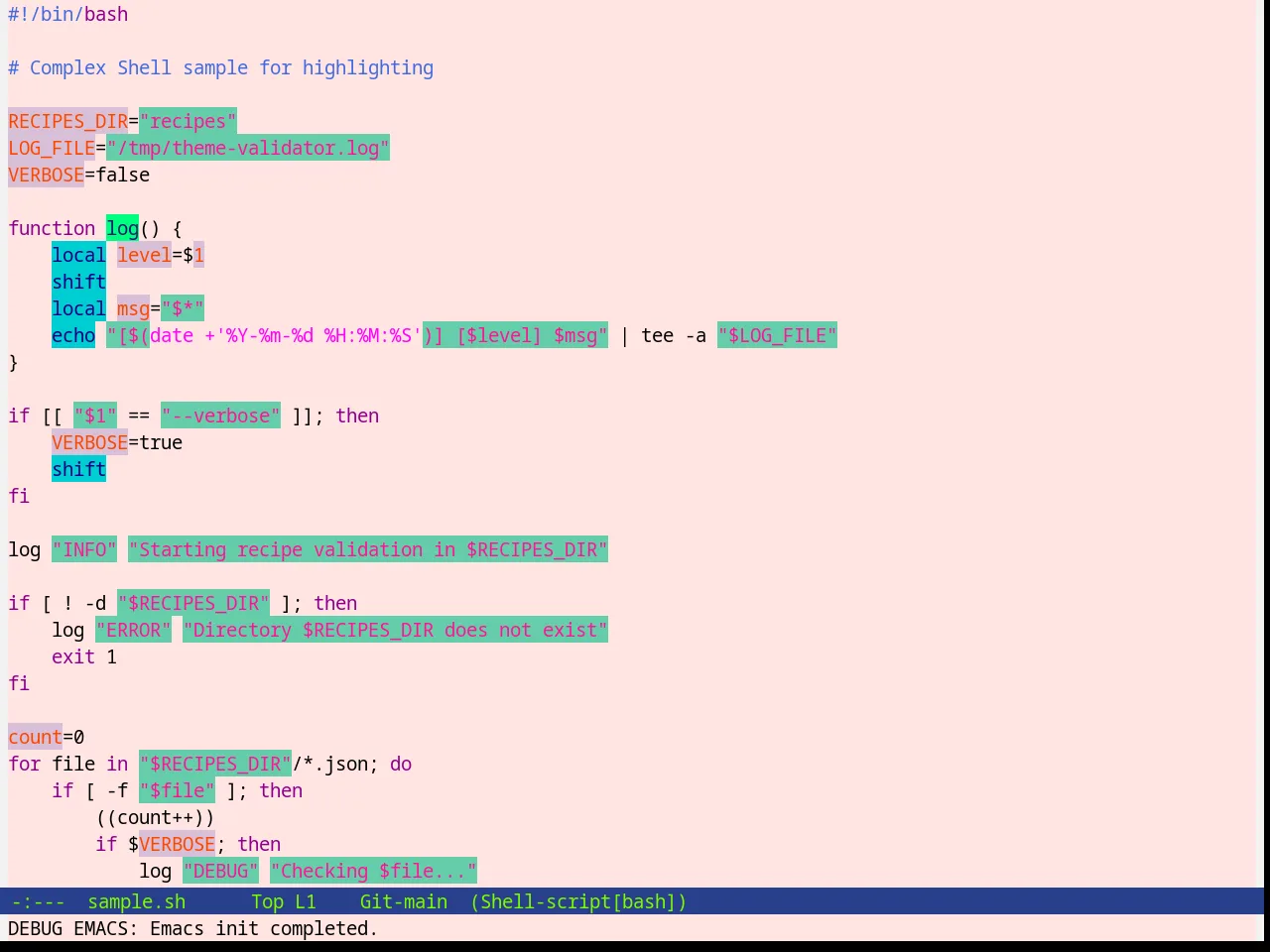Click the "--verbose" string
1270x952 pixels.
pyautogui.click(x=220, y=416)
